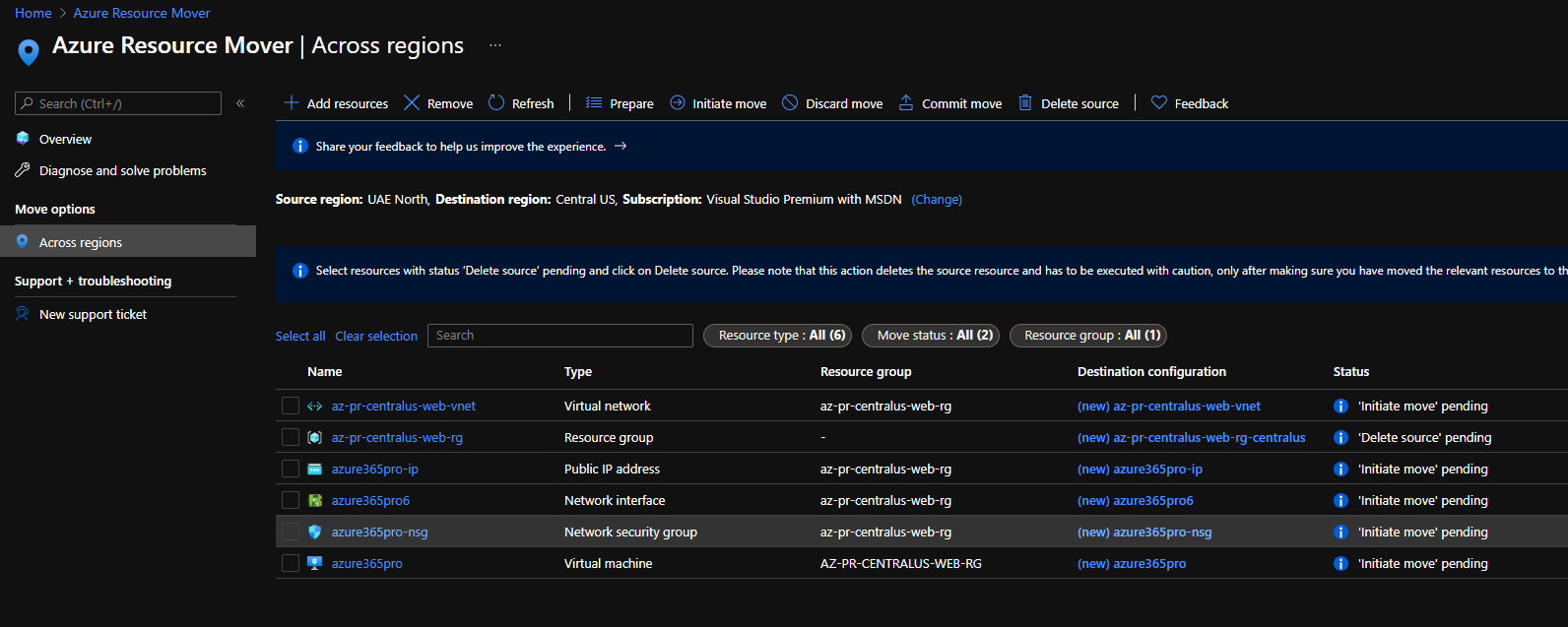Click the New support ticket person icon
The height and width of the screenshot is (627, 1568).
pos(23,314)
